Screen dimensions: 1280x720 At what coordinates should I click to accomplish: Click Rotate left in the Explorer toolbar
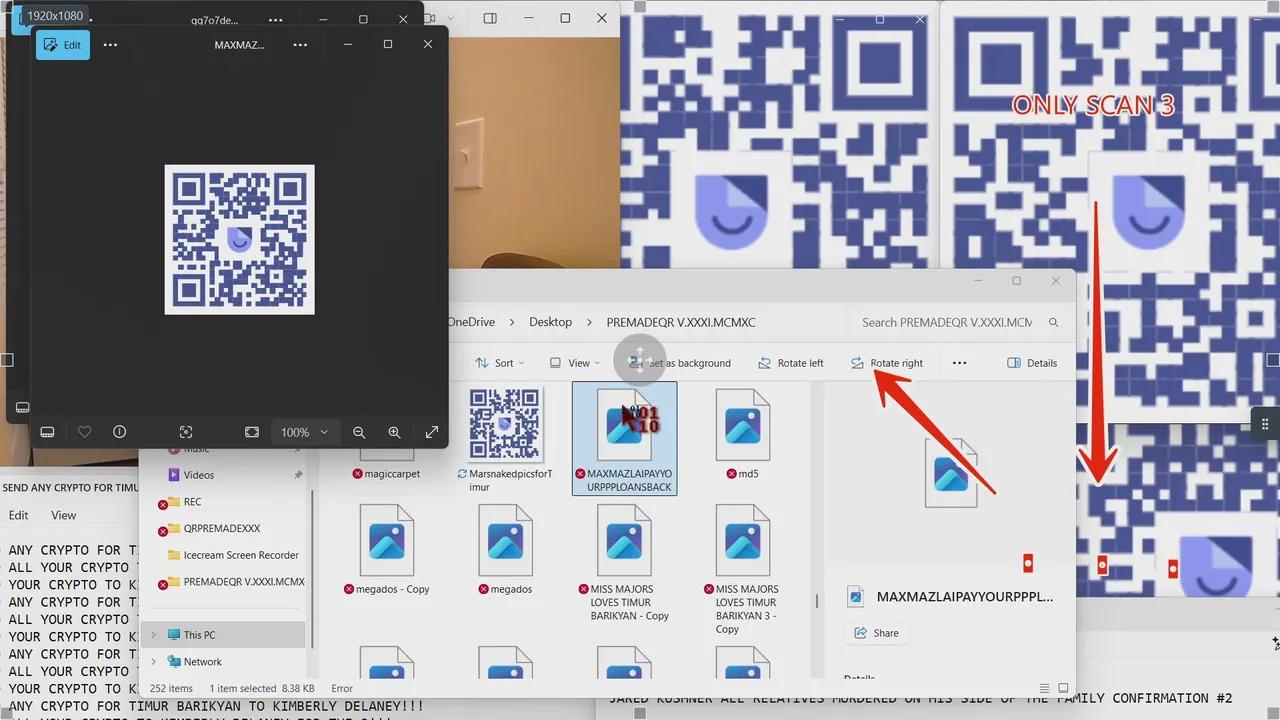pyautogui.click(x=791, y=363)
